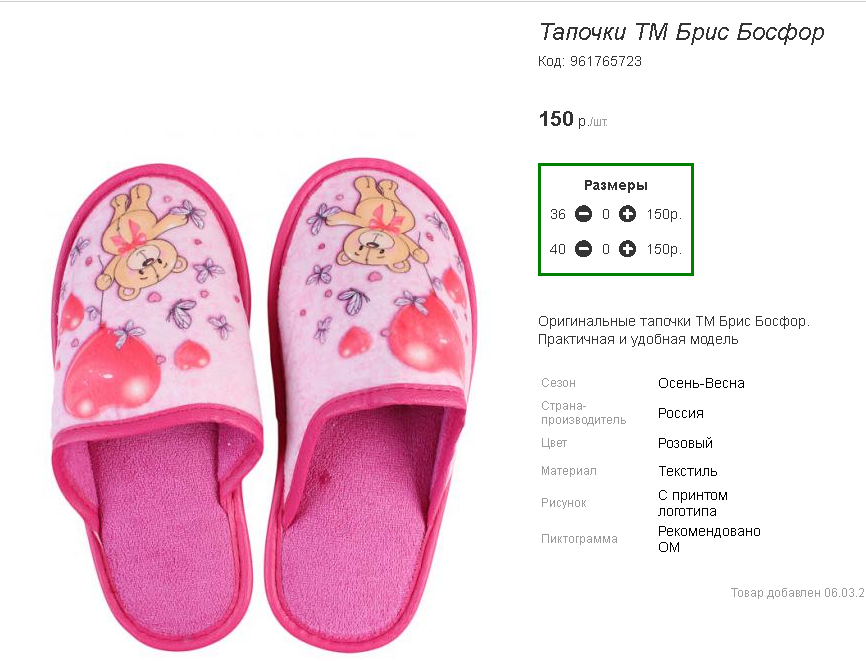The image size is (866, 661).
Task: Select the size 40 label
Action: point(558,249)
